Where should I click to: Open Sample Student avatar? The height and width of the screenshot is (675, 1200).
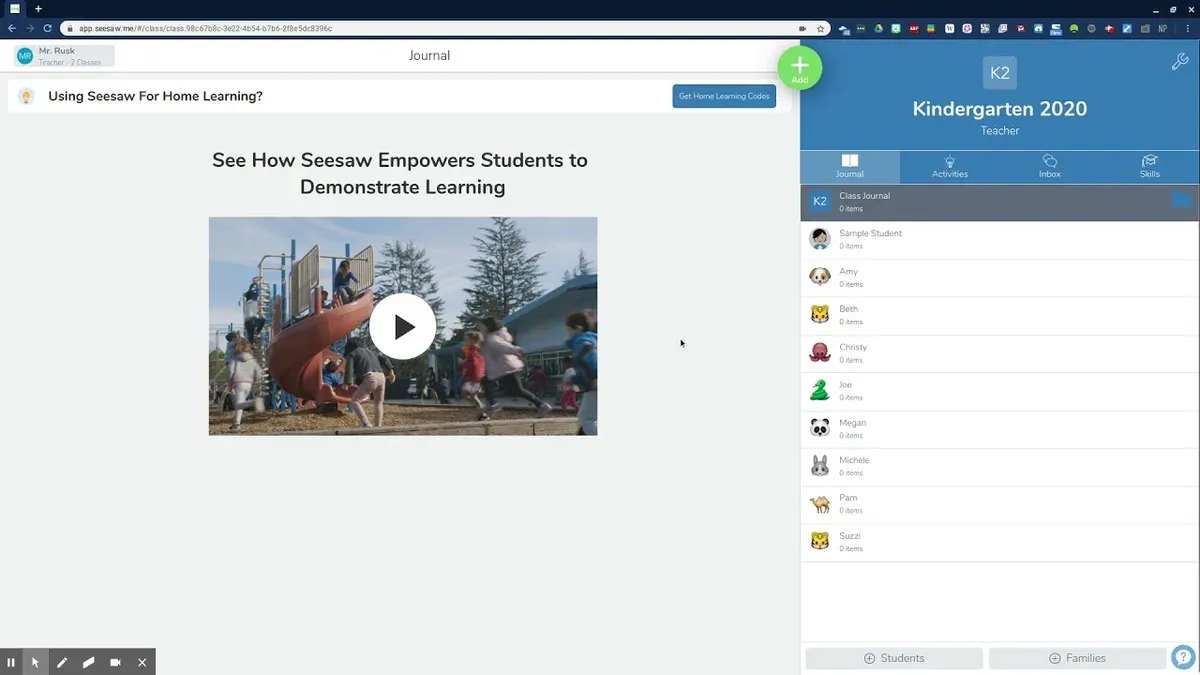click(820, 238)
